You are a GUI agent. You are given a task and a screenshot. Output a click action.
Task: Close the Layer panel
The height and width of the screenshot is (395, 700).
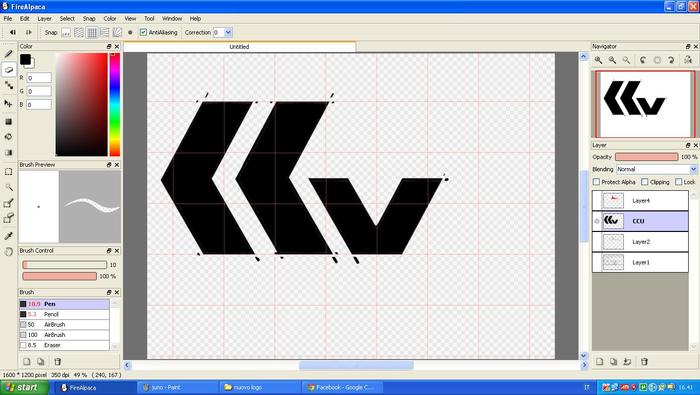coord(696,146)
